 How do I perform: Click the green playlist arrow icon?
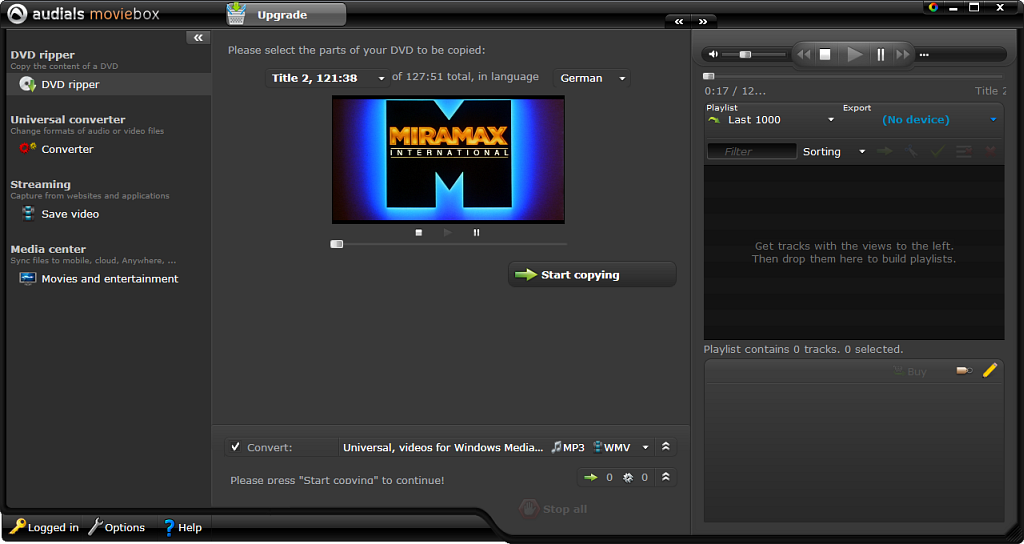pos(714,120)
